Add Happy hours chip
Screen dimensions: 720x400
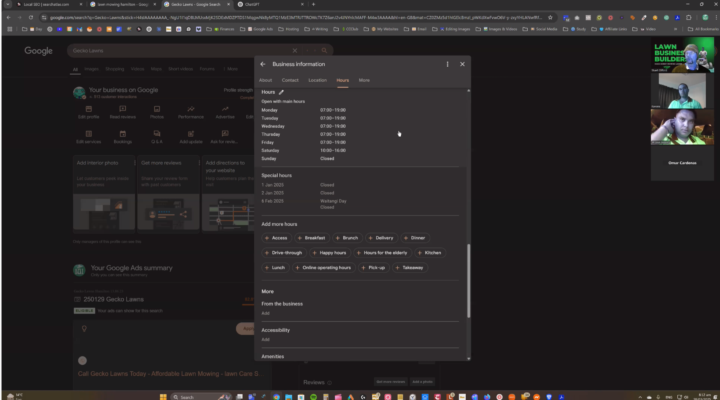click(x=330, y=253)
